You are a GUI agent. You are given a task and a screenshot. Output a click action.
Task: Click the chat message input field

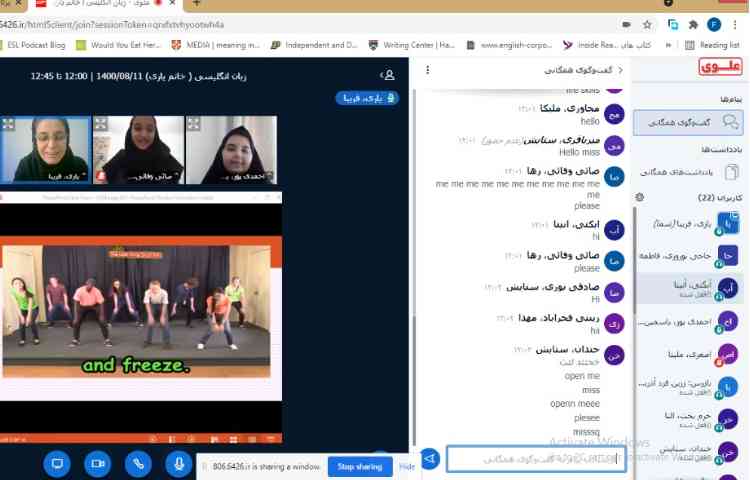pyautogui.click(x=532, y=459)
